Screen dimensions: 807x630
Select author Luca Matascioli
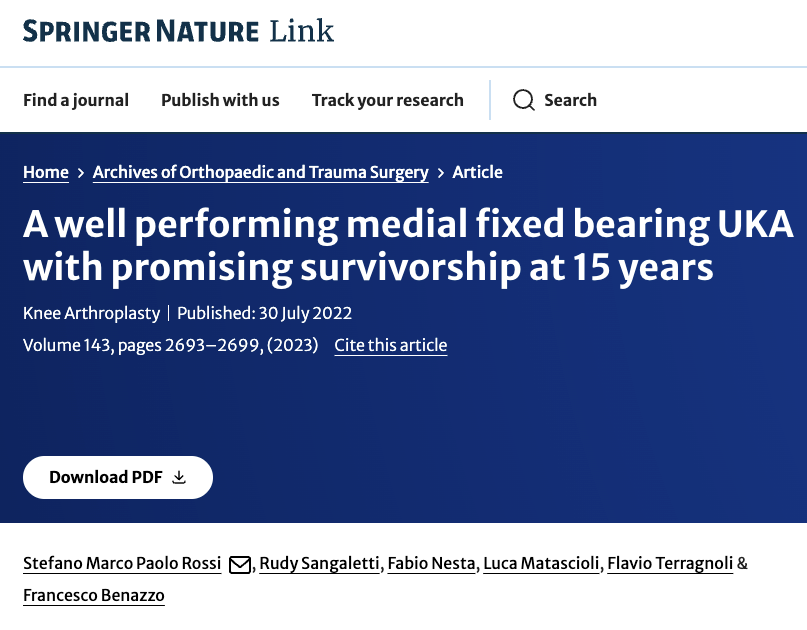[541, 564]
